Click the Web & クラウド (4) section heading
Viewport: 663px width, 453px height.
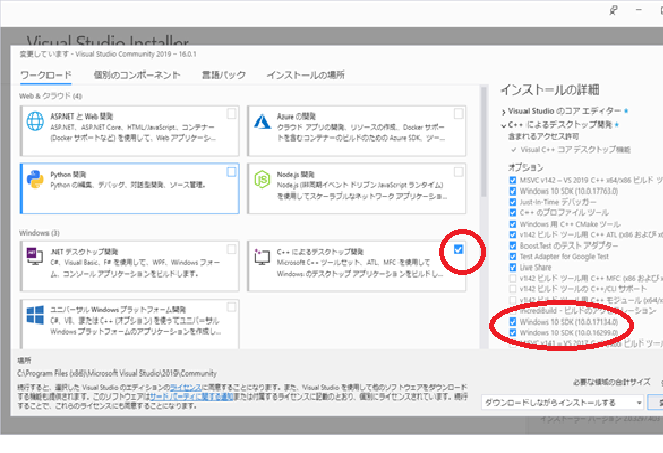click(x=51, y=96)
